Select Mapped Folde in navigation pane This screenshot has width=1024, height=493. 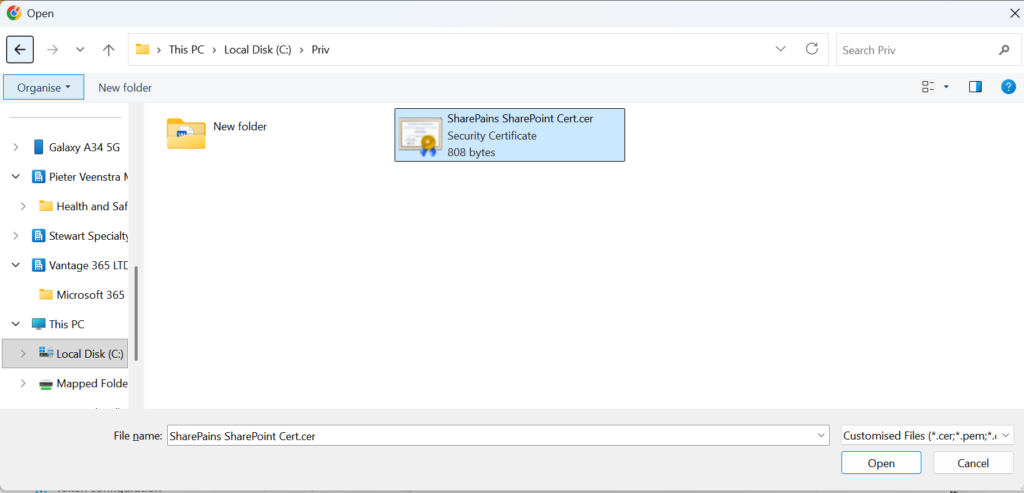point(92,383)
